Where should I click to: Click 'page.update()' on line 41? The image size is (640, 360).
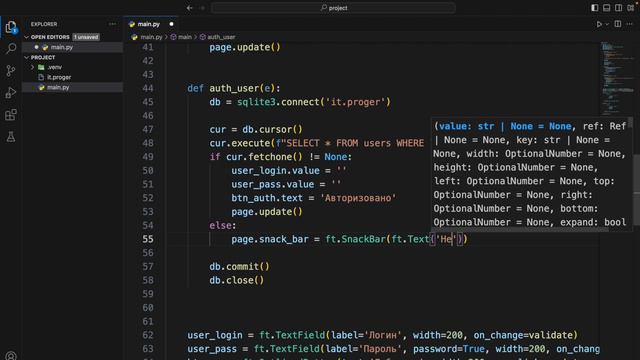245,47
